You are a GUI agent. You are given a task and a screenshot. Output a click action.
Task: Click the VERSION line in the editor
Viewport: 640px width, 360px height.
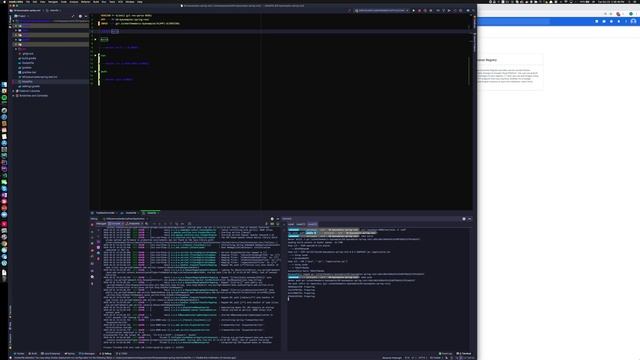click(x=126, y=16)
